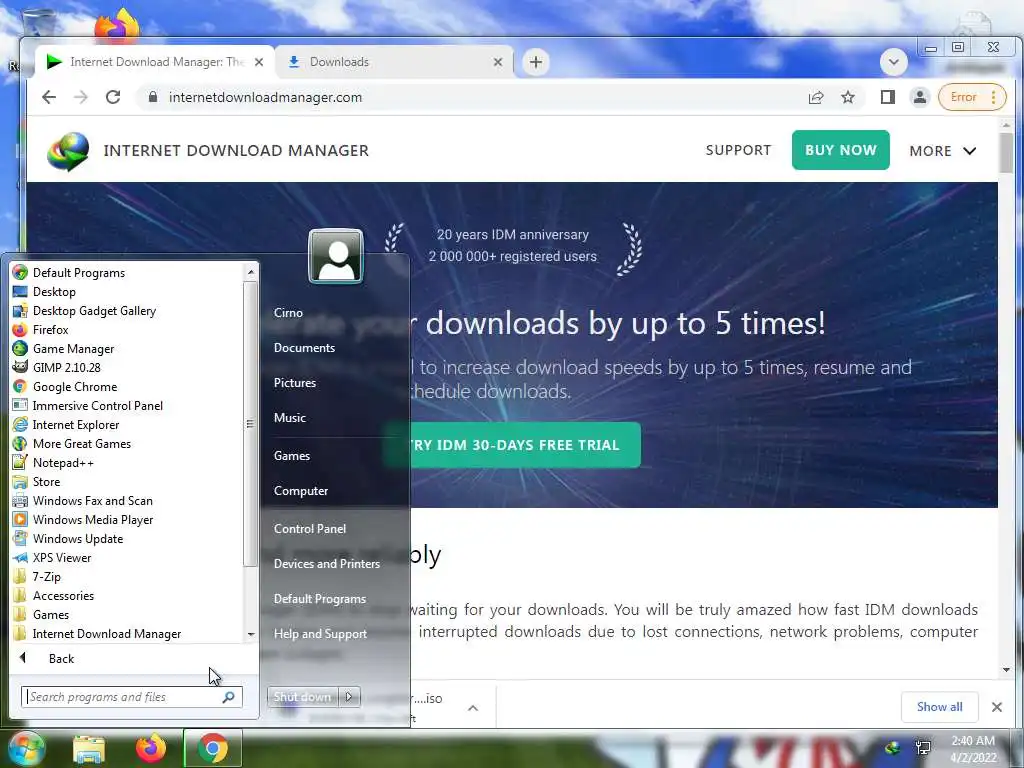Expand the Games folder in program list
This screenshot has width=1024, height=768.
[51, 615]
